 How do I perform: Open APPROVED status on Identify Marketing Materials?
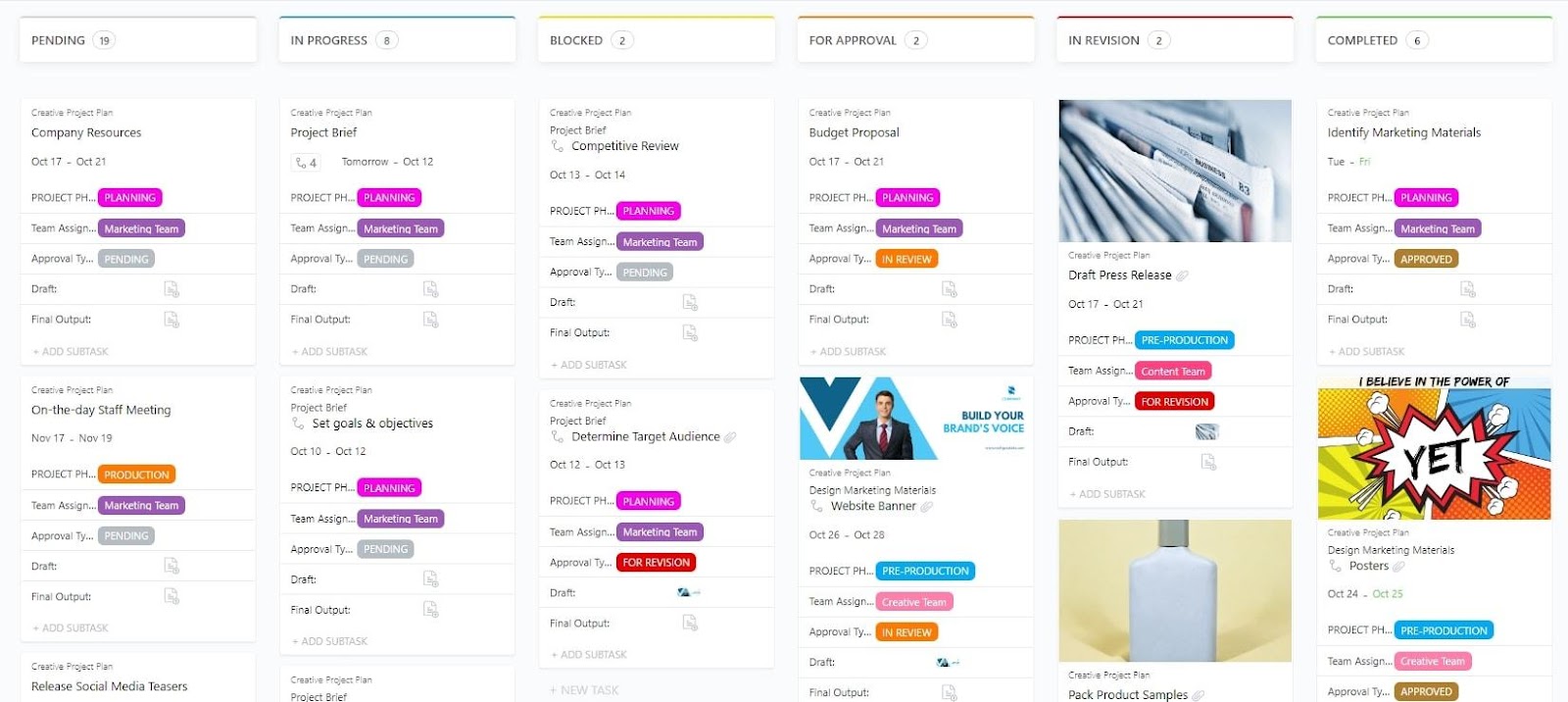pyautogui.click(x=1426, y=260)
